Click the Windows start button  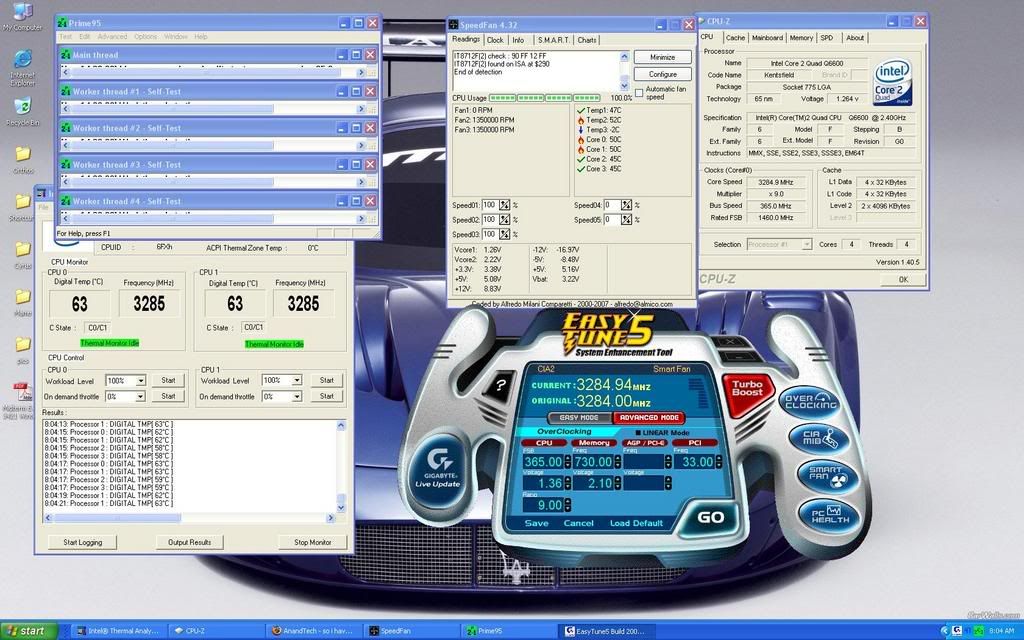pyautogui.click(x=27, y=631)
